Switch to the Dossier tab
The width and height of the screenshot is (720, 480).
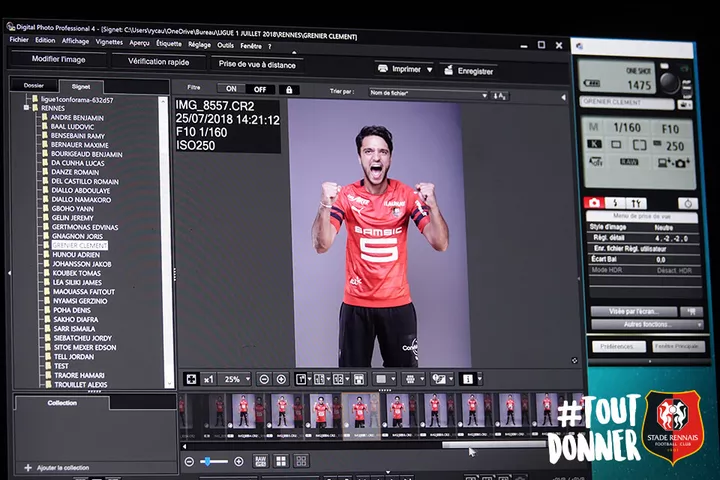click(34, 86)
